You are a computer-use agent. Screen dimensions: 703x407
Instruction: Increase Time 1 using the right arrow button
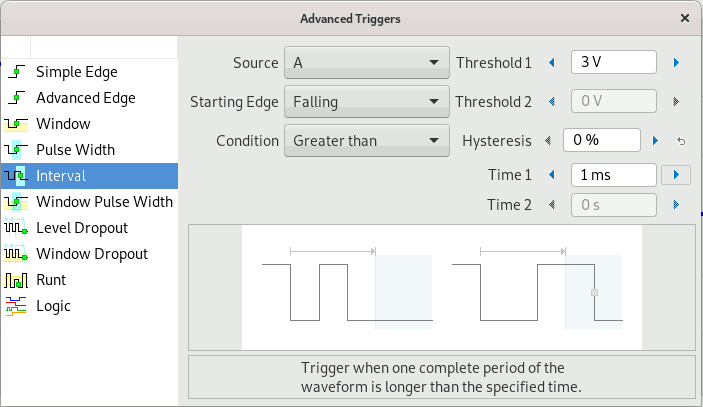[x=676, y=175]
